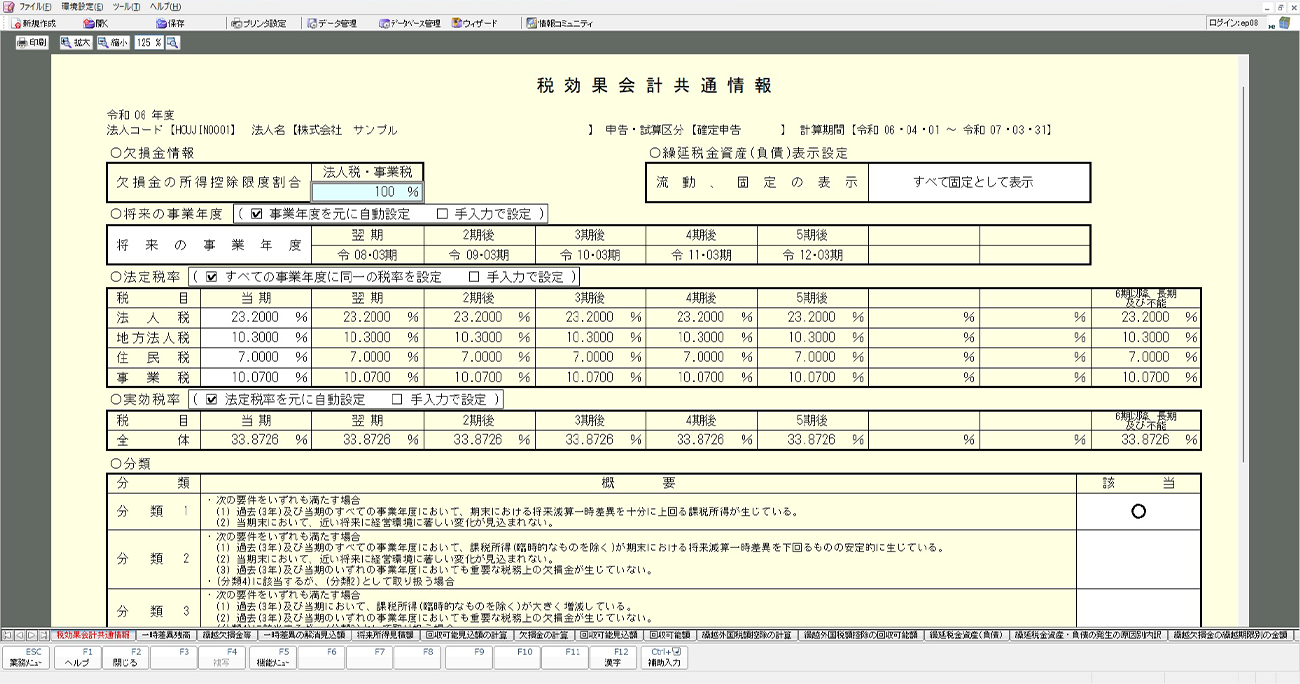Toggle 法定税率を元に自動設定 checkbox
This screenshot has width=1300, height=684.
211,399
